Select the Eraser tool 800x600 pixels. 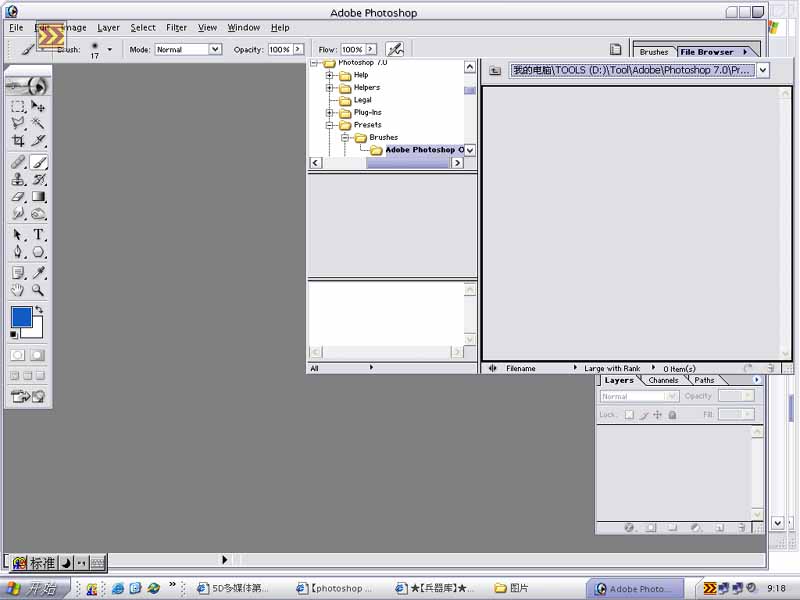click(18, 196)
